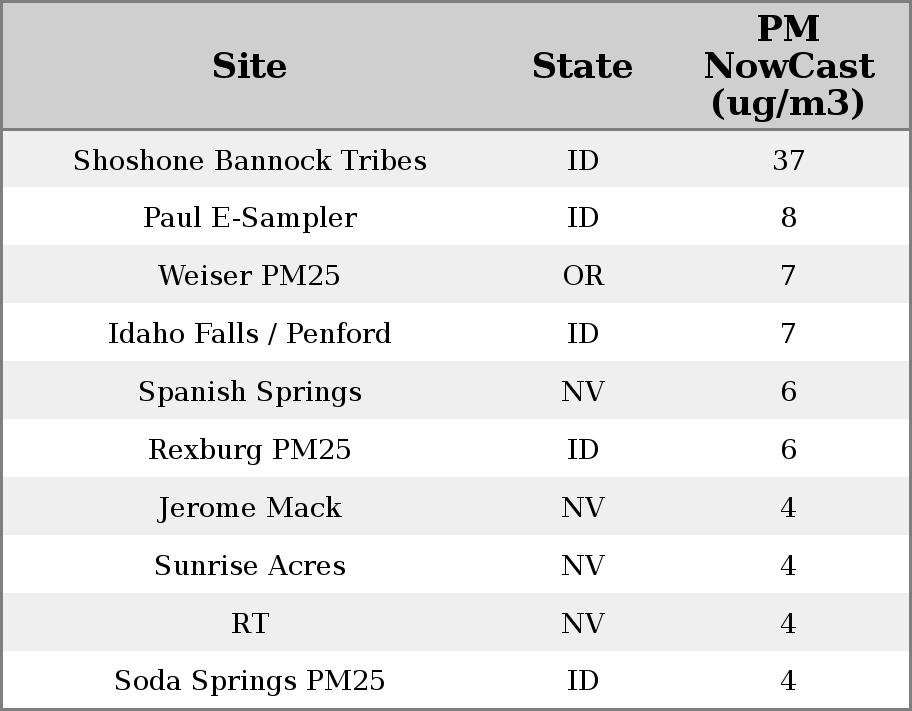Select the Spanish Springs site cell
912x711 pixels.
pyautogui.click(x=250, y=392)
